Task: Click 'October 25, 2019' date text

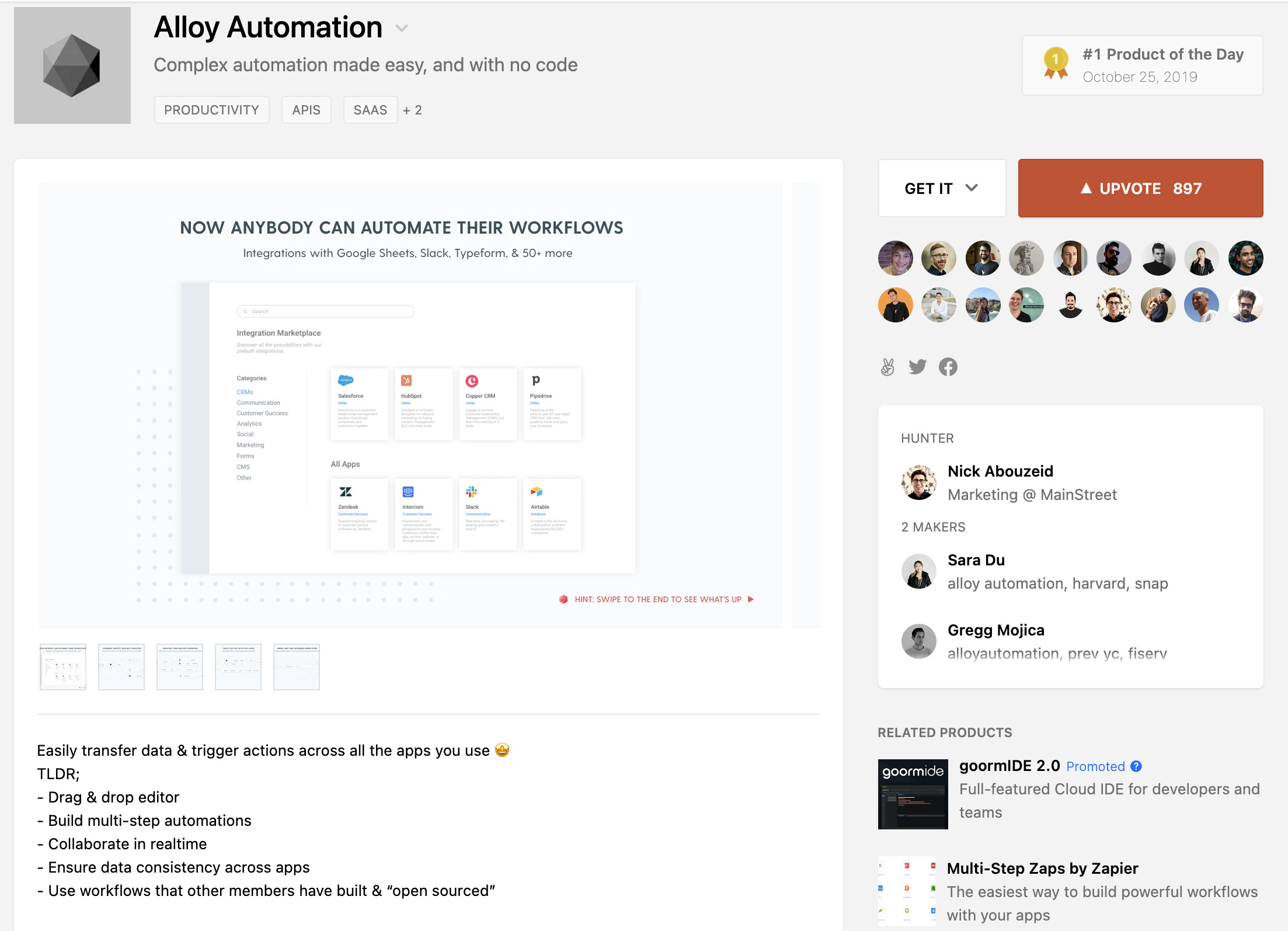Action: coord(1140,77)
